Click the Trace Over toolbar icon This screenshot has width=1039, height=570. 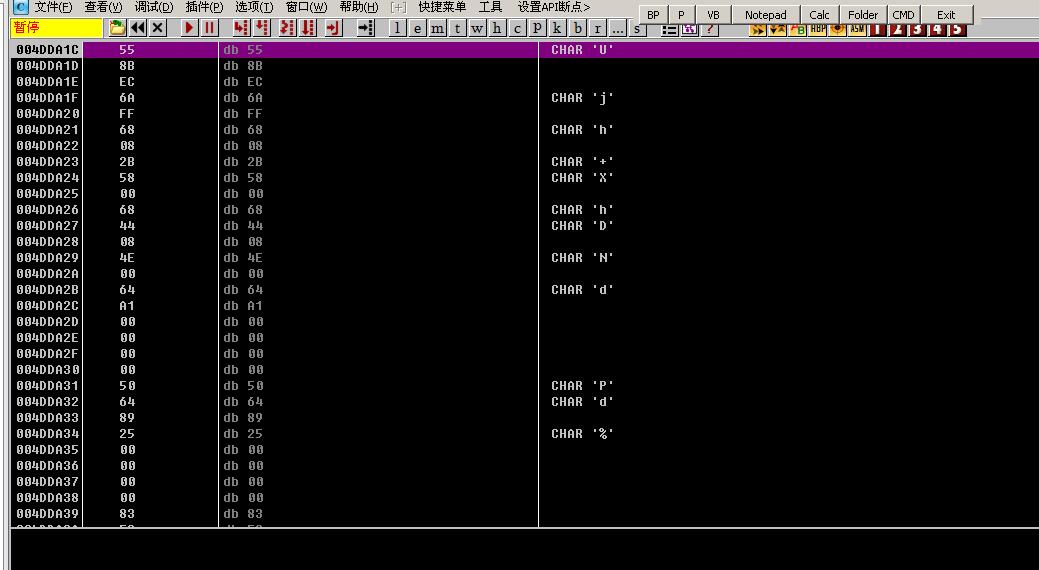pyautogui.click(x=307, y=28)
